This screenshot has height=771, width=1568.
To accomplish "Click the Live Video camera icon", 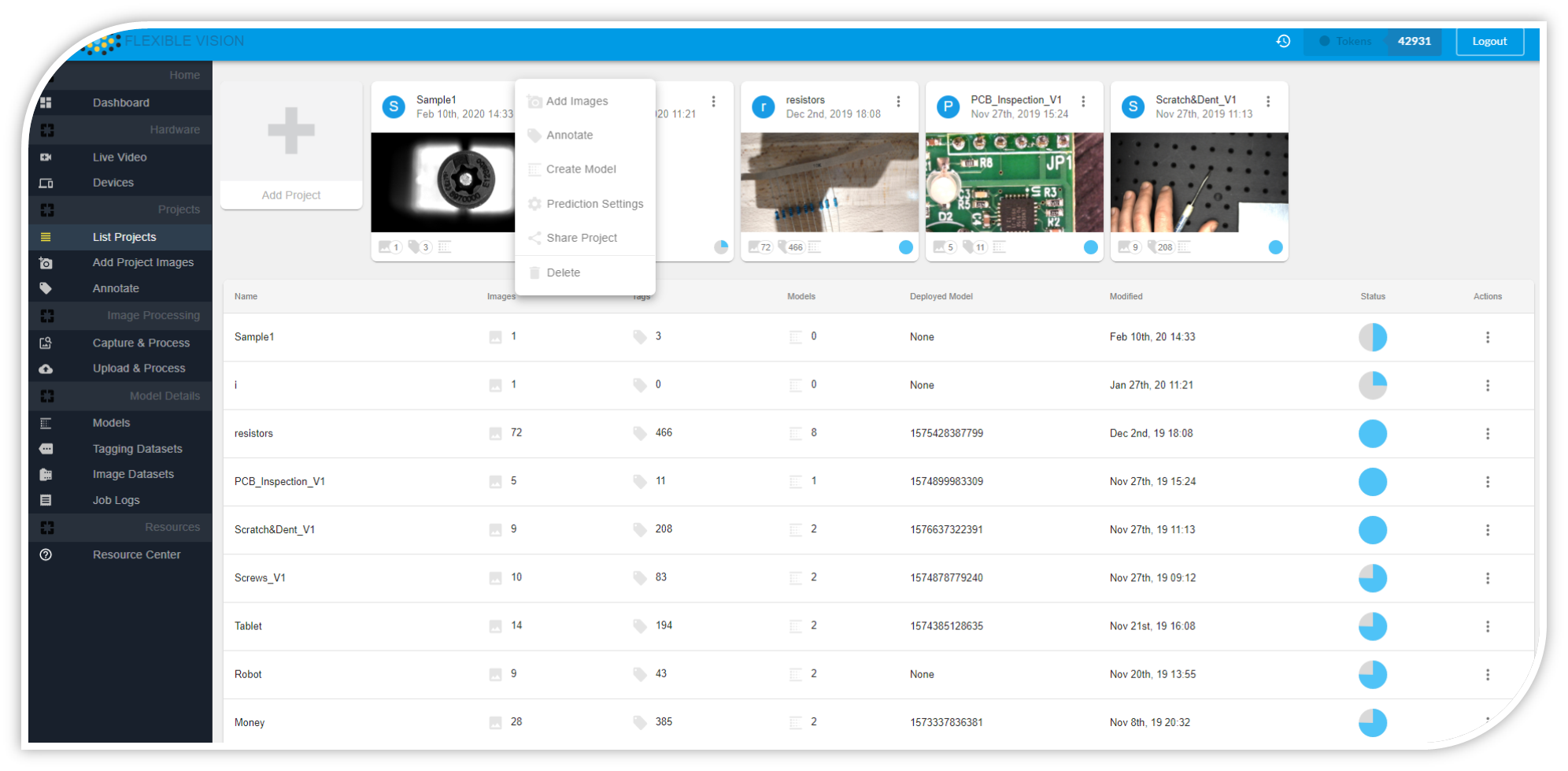I will point(46,157).
